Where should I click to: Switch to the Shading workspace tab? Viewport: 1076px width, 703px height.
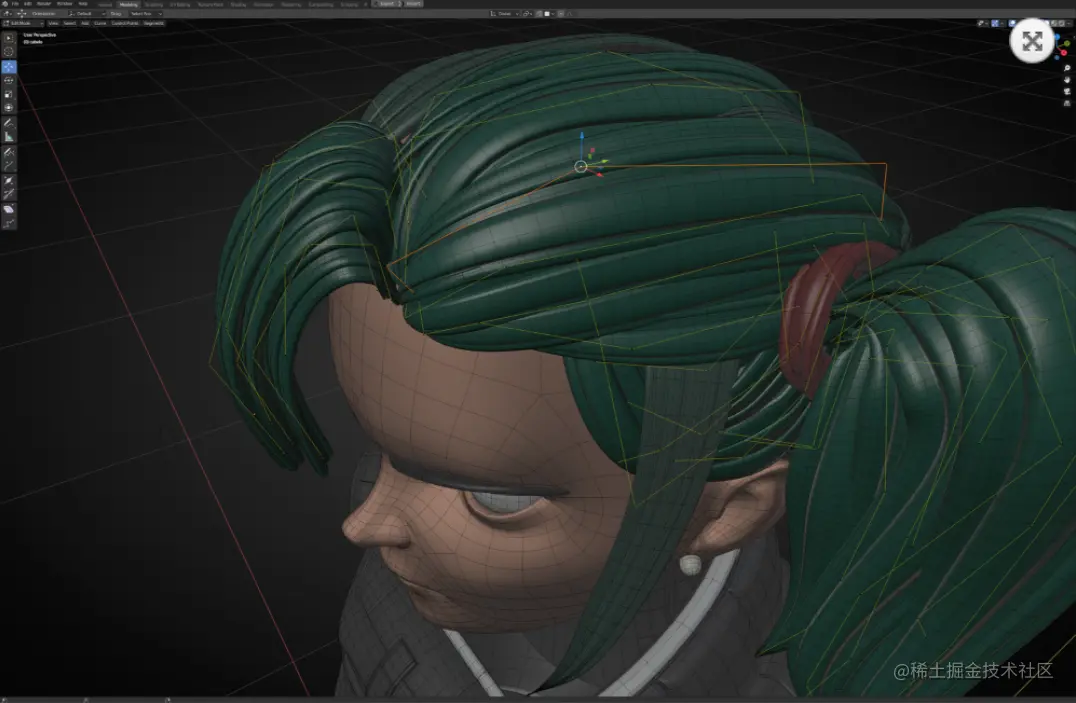pos(238,4)
